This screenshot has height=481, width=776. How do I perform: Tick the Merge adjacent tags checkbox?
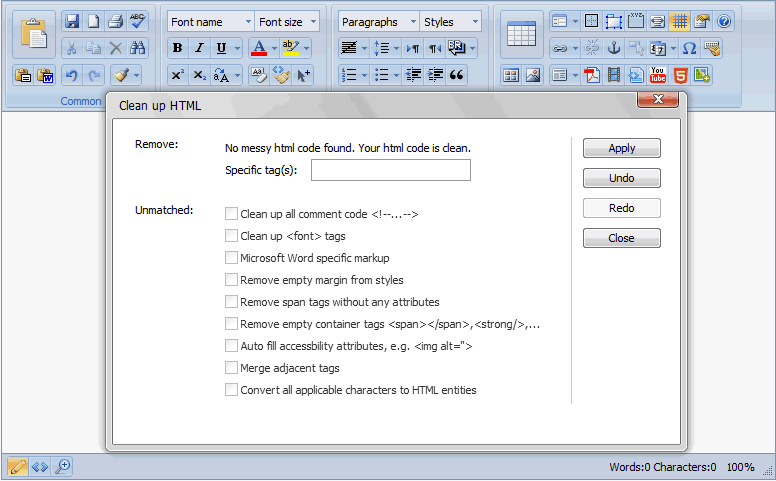tap(231, 368)
